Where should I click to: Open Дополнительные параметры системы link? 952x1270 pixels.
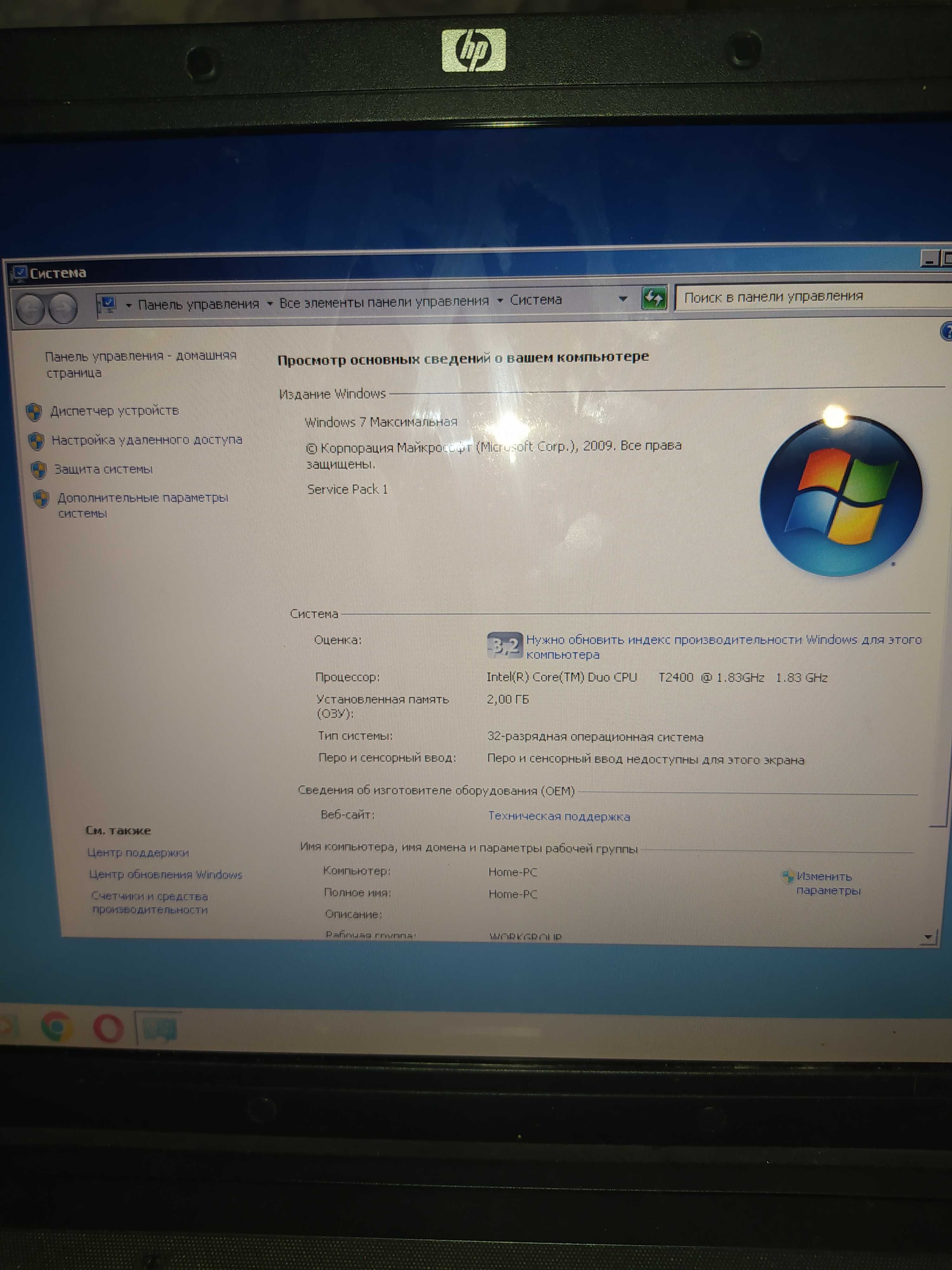[142, 505]
